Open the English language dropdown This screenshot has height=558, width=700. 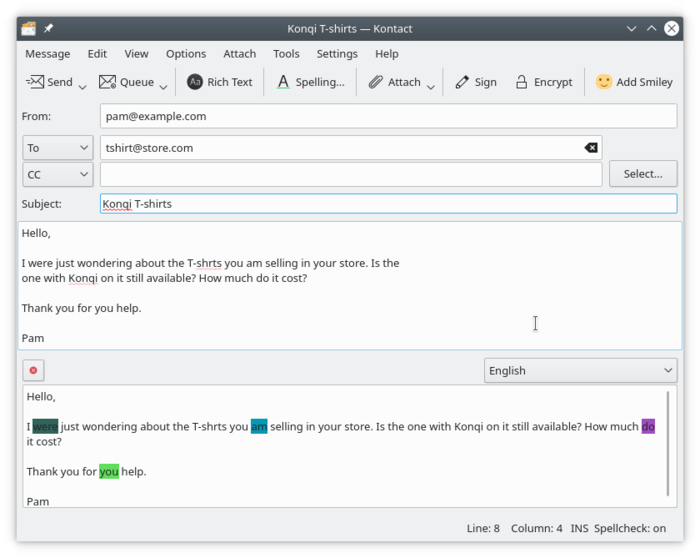click(x=580, y=370)
